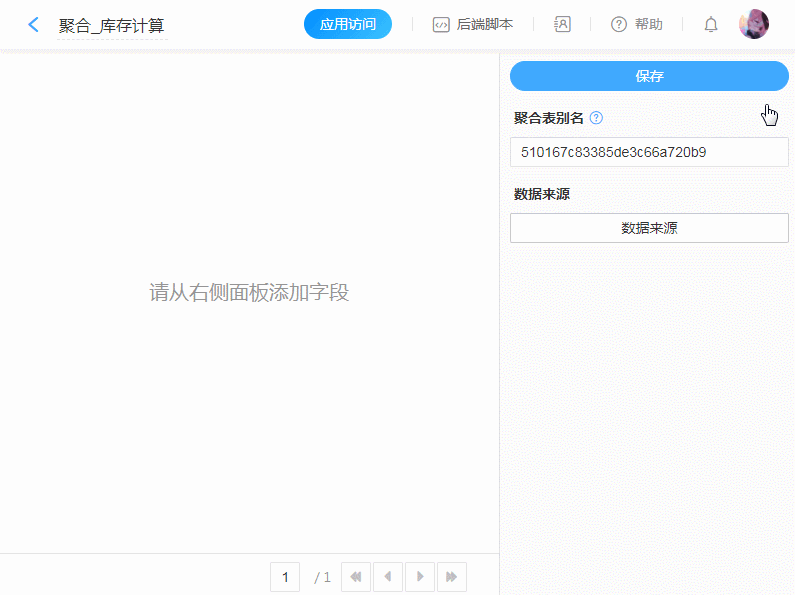795x595 pixels.
Task: Jump to the last page
Action: tap(452, 577)
